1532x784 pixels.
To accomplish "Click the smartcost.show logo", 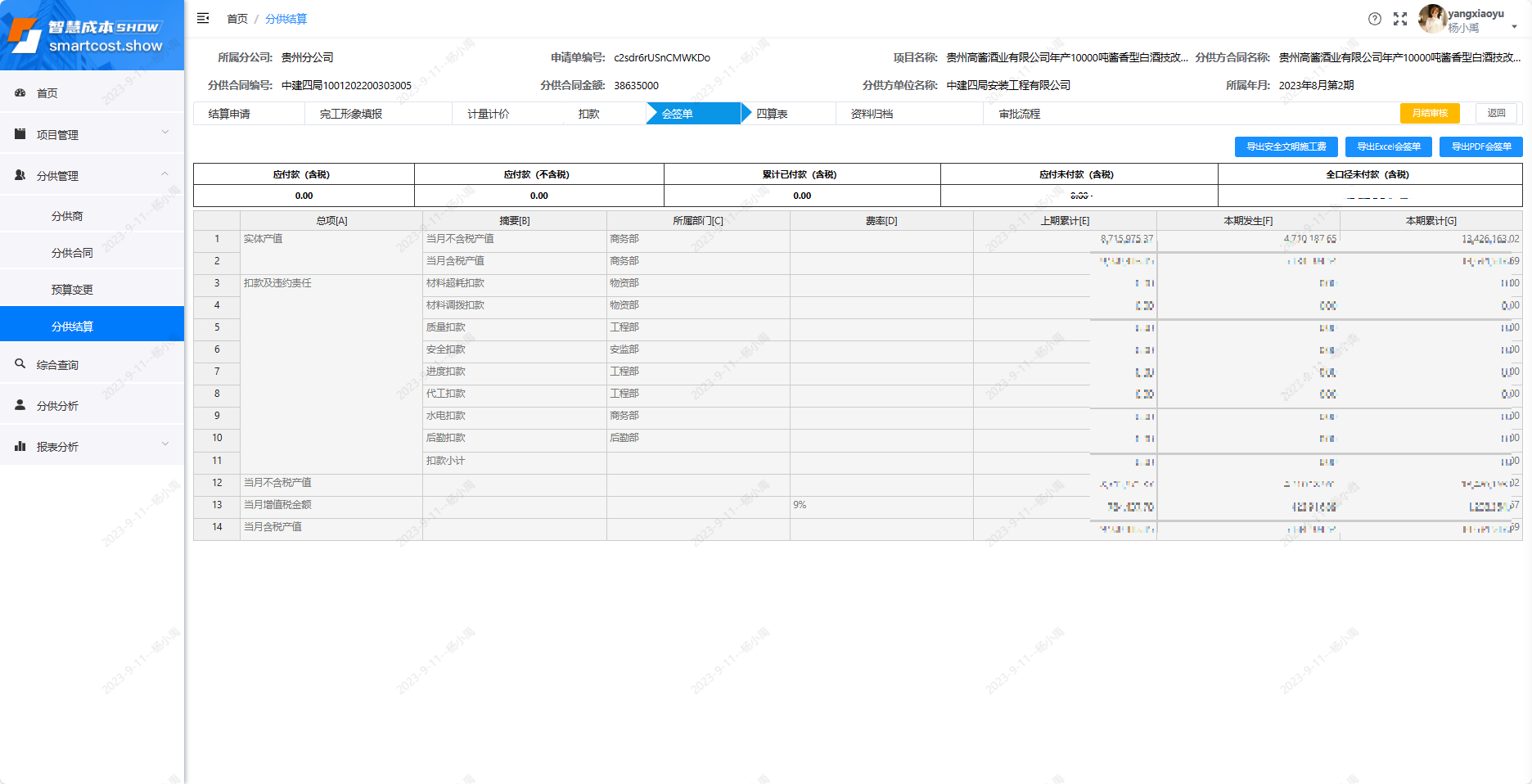I will (x=92, y=35).
